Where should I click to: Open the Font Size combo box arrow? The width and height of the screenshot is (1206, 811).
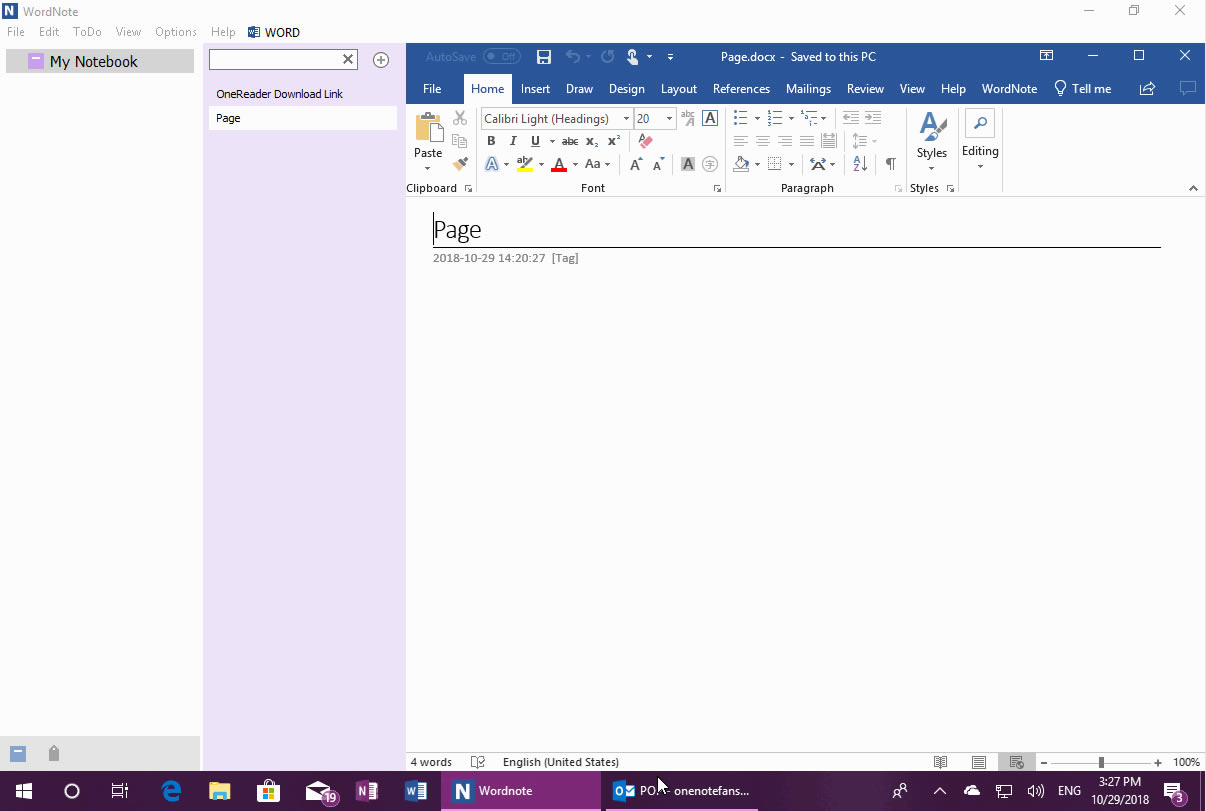tap(668, 118)
